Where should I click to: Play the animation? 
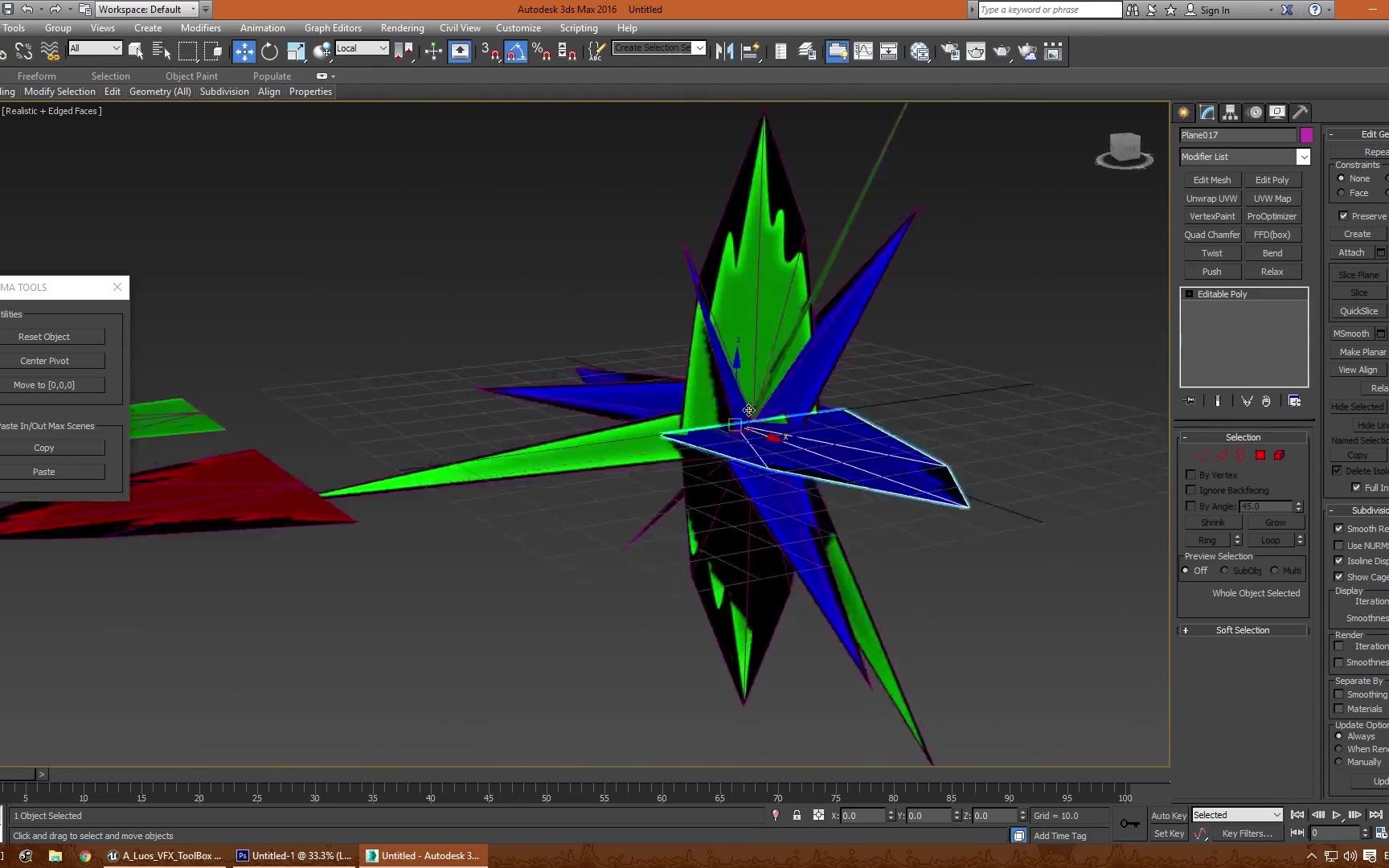click(1337, 815)
